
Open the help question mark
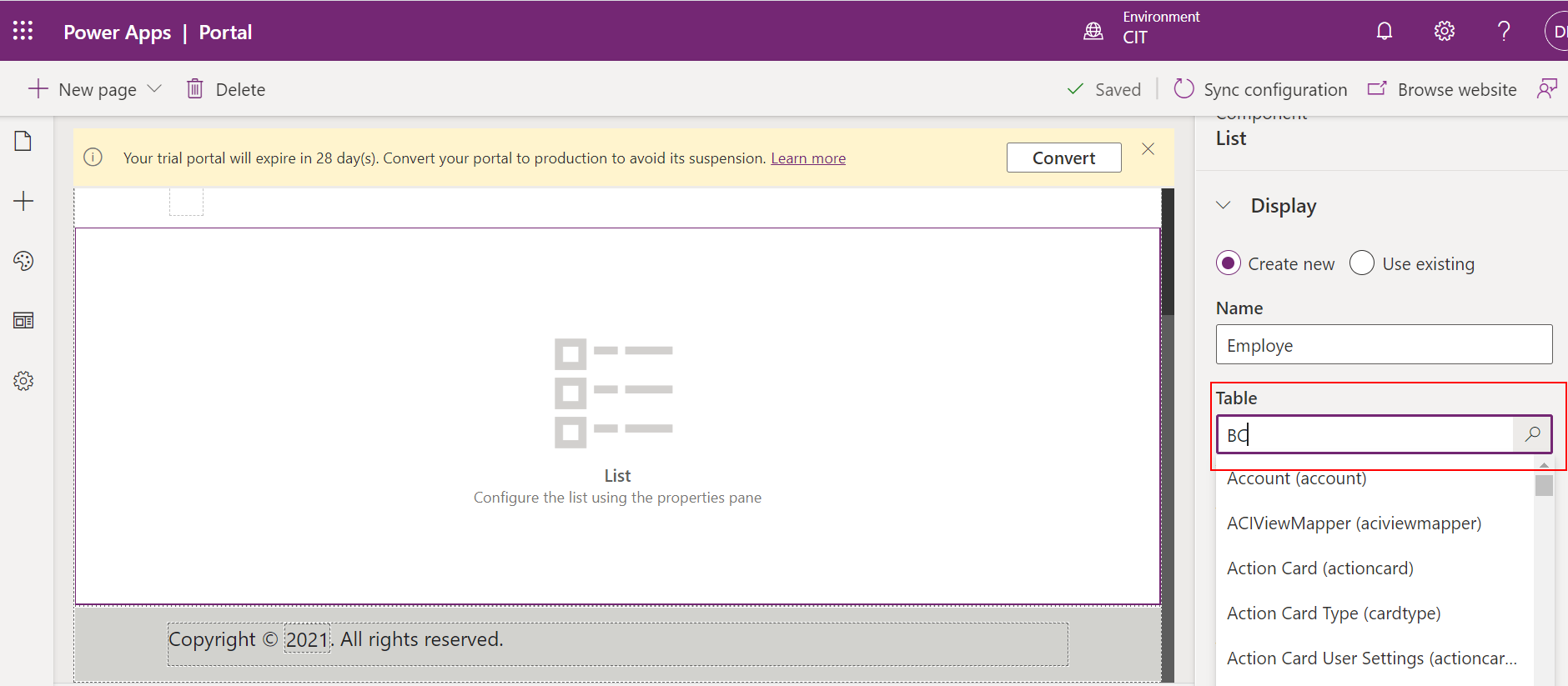point(1504,32)
